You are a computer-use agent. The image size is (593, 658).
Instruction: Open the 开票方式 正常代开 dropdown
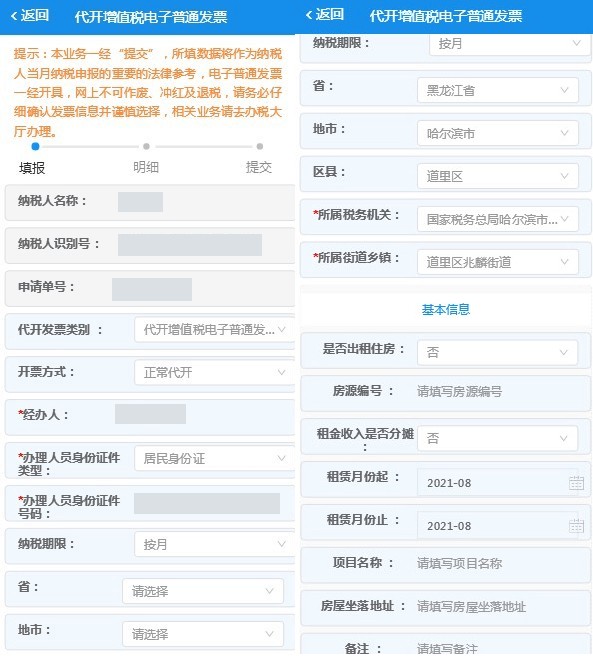(214, 372)
